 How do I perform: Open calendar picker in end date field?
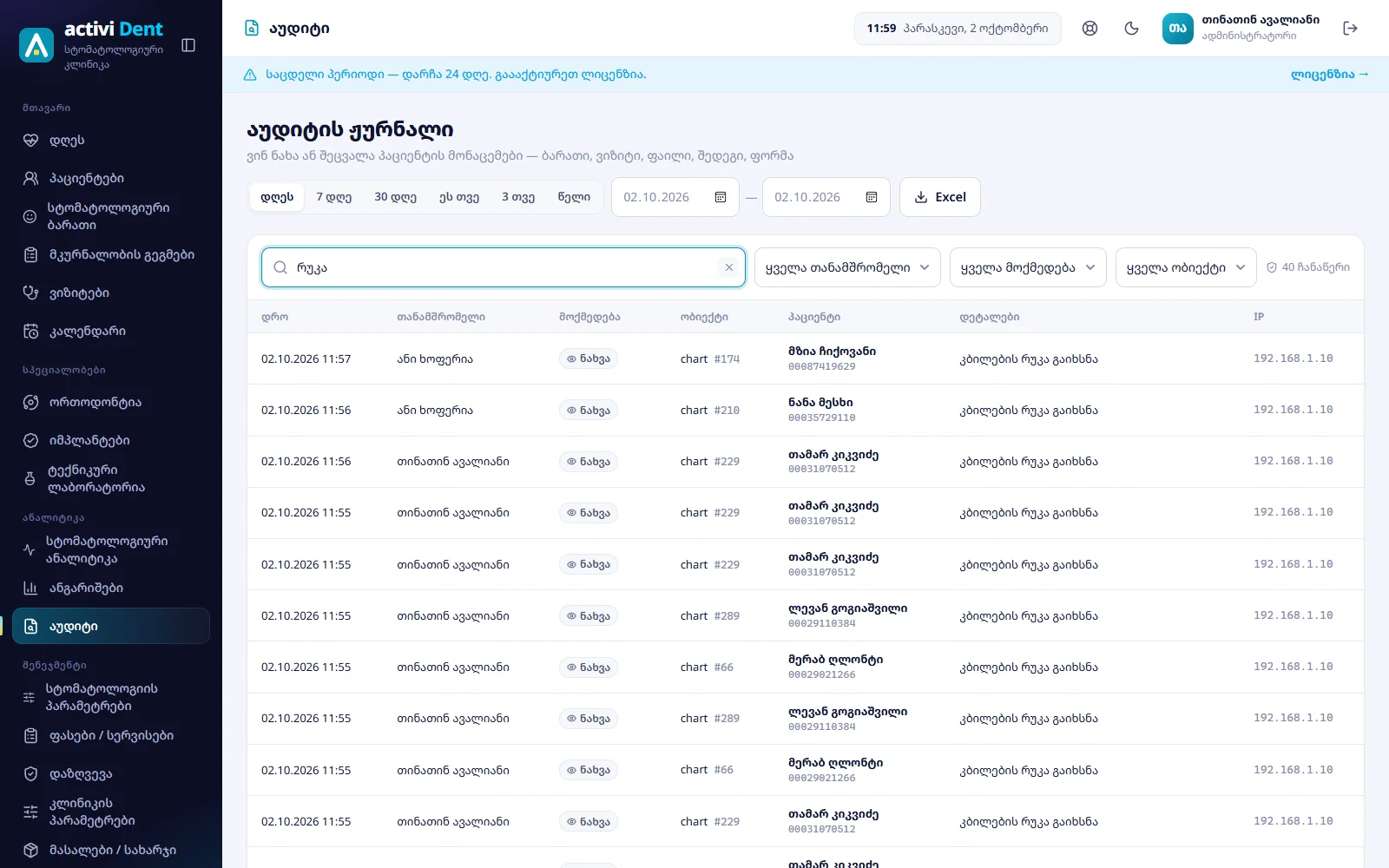point(872,197)
